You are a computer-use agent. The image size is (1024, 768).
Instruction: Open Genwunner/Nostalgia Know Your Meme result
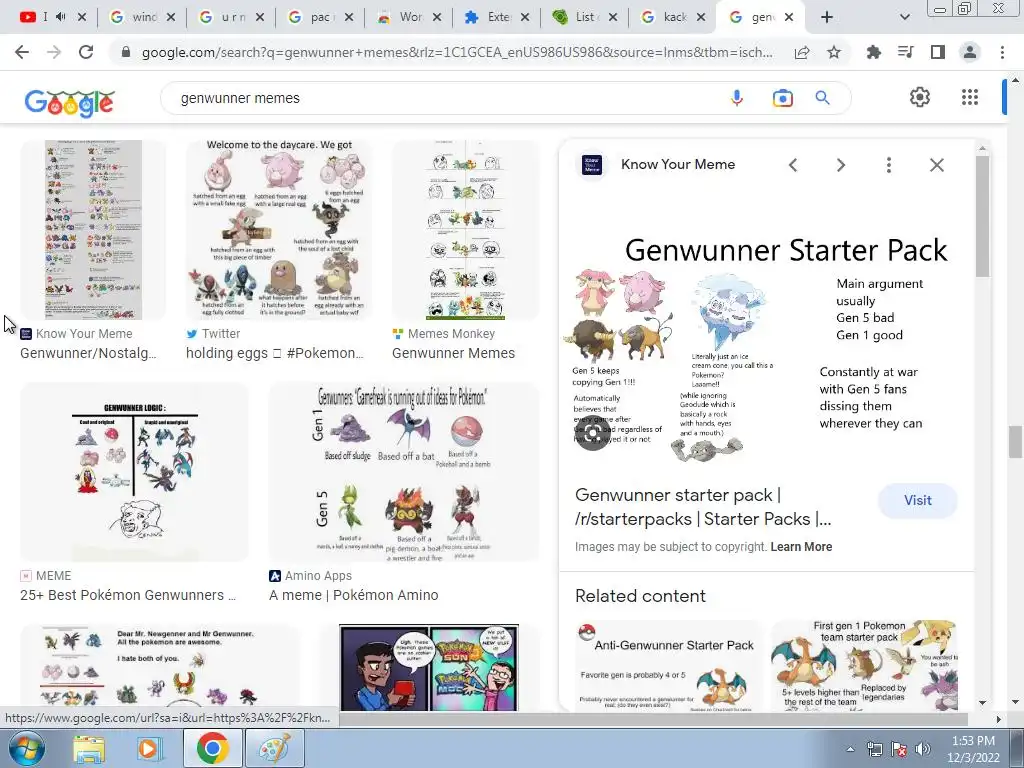(88, 353)
